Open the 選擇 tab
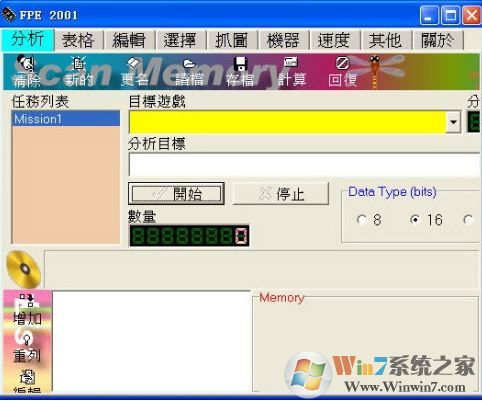Screen dimensions: 482x401 click(180, 40)
